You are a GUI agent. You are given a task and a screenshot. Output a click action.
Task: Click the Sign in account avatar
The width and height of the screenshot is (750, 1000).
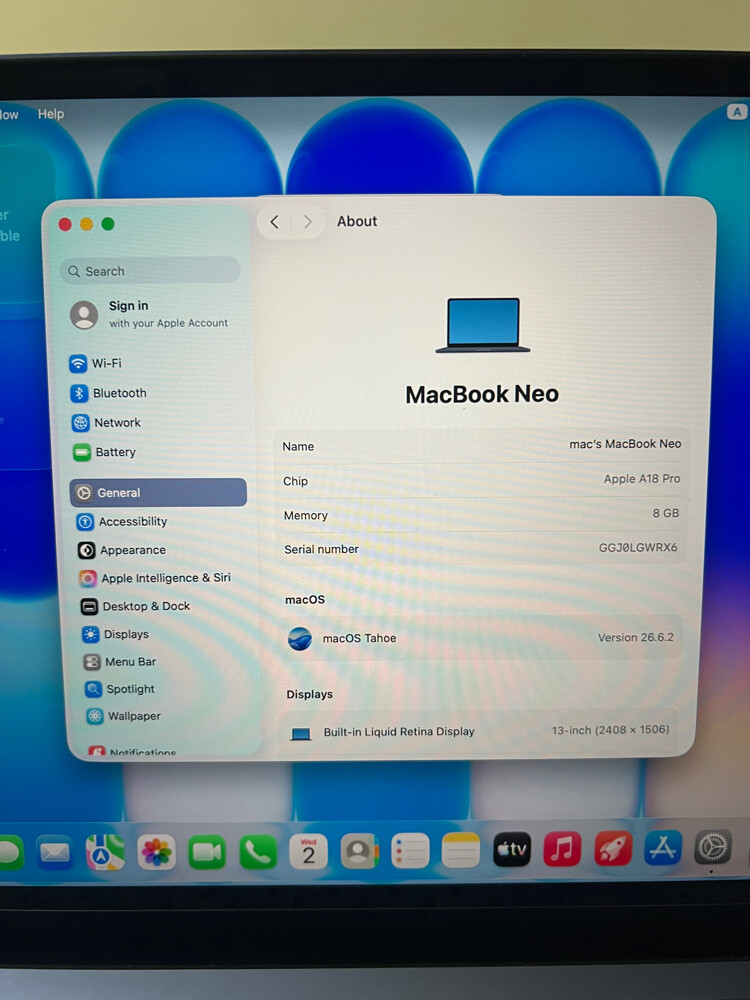point(84,314)
